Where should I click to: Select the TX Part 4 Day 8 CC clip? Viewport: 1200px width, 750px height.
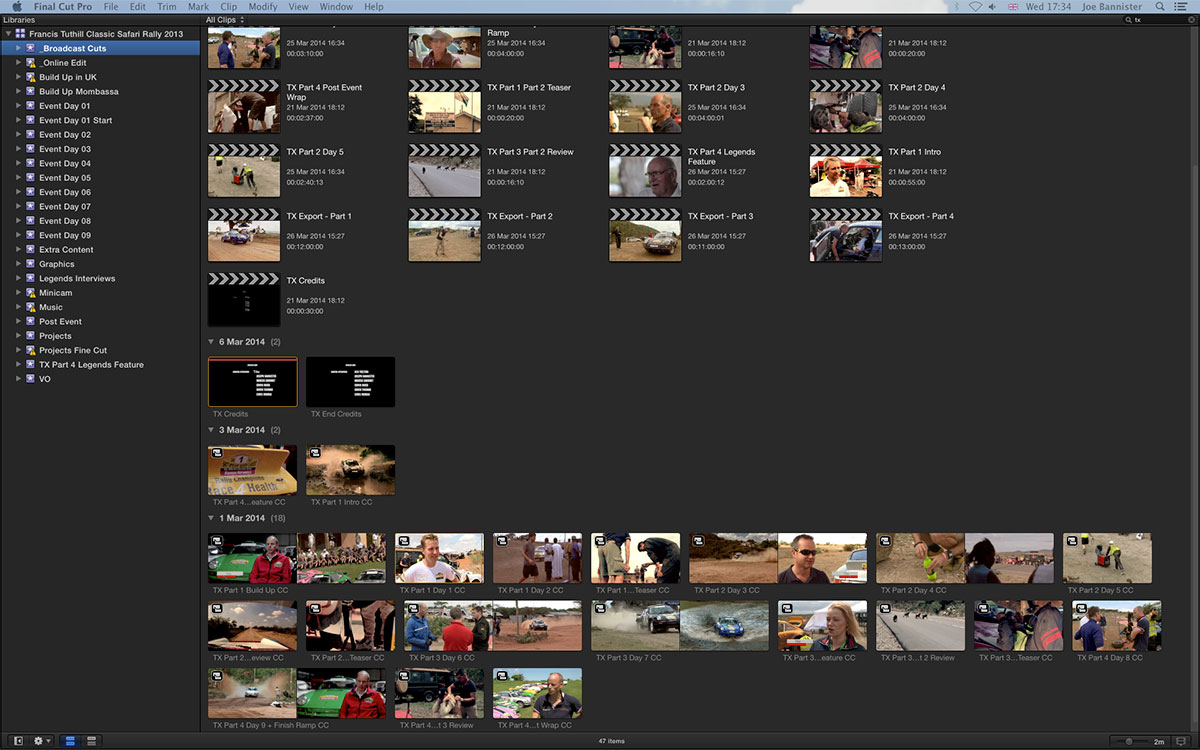coord(1117,626)
